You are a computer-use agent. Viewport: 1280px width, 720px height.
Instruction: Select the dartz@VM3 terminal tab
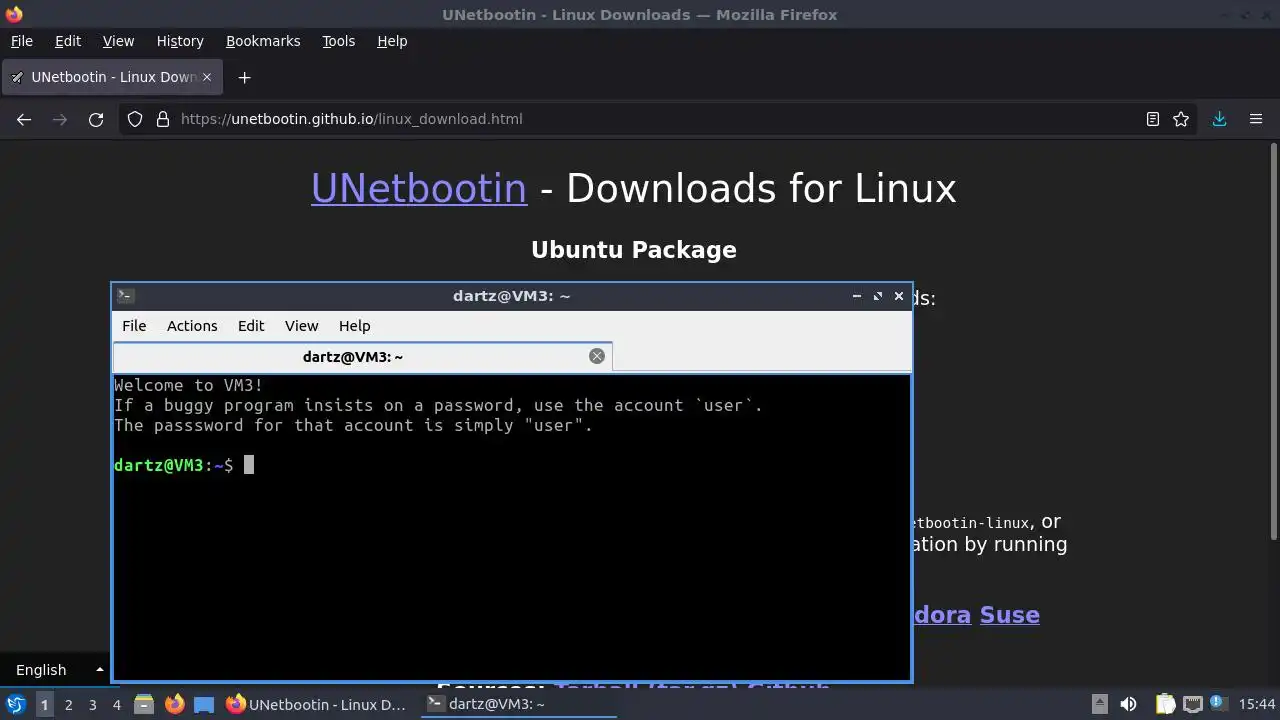point(363,356)
